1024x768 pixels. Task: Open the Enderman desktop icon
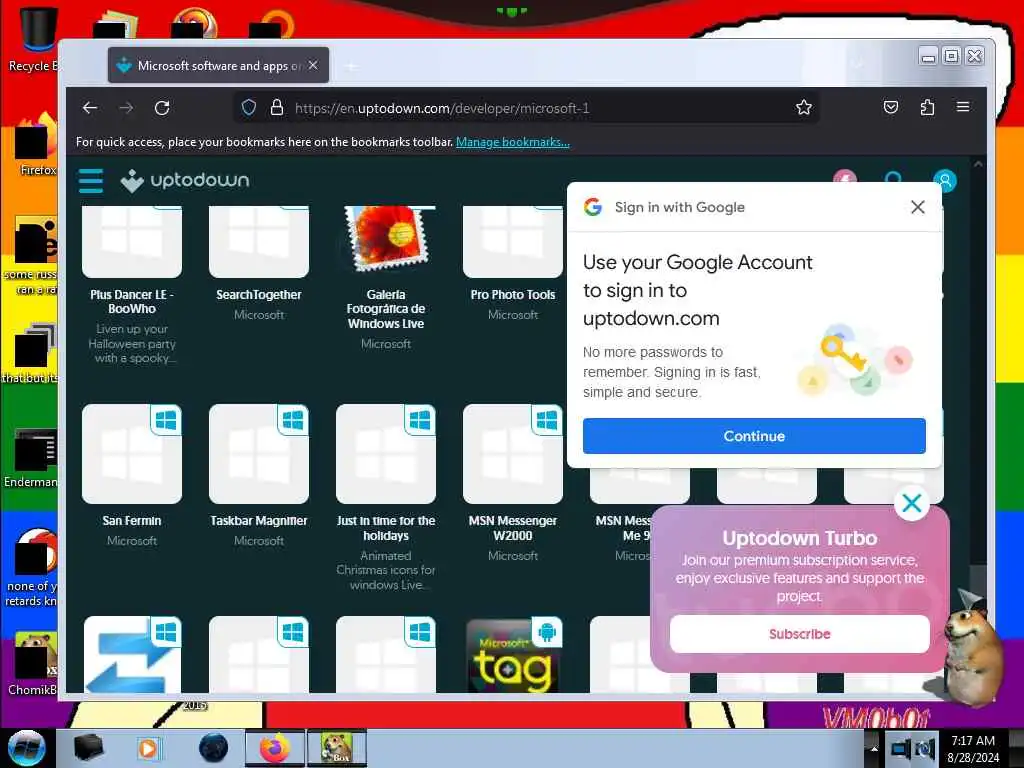click(31, 458)
